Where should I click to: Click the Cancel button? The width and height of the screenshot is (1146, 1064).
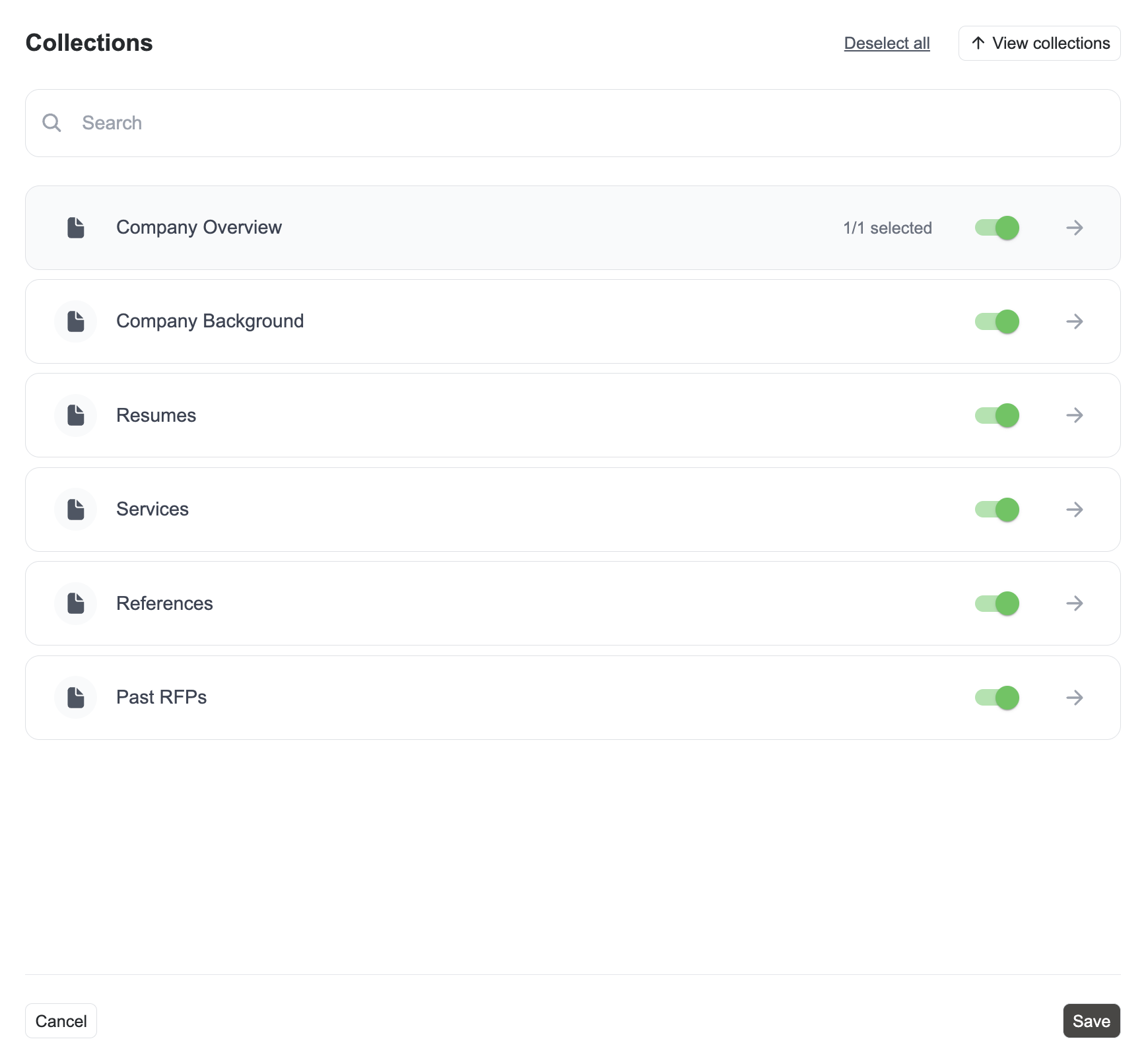[61, 1021]
